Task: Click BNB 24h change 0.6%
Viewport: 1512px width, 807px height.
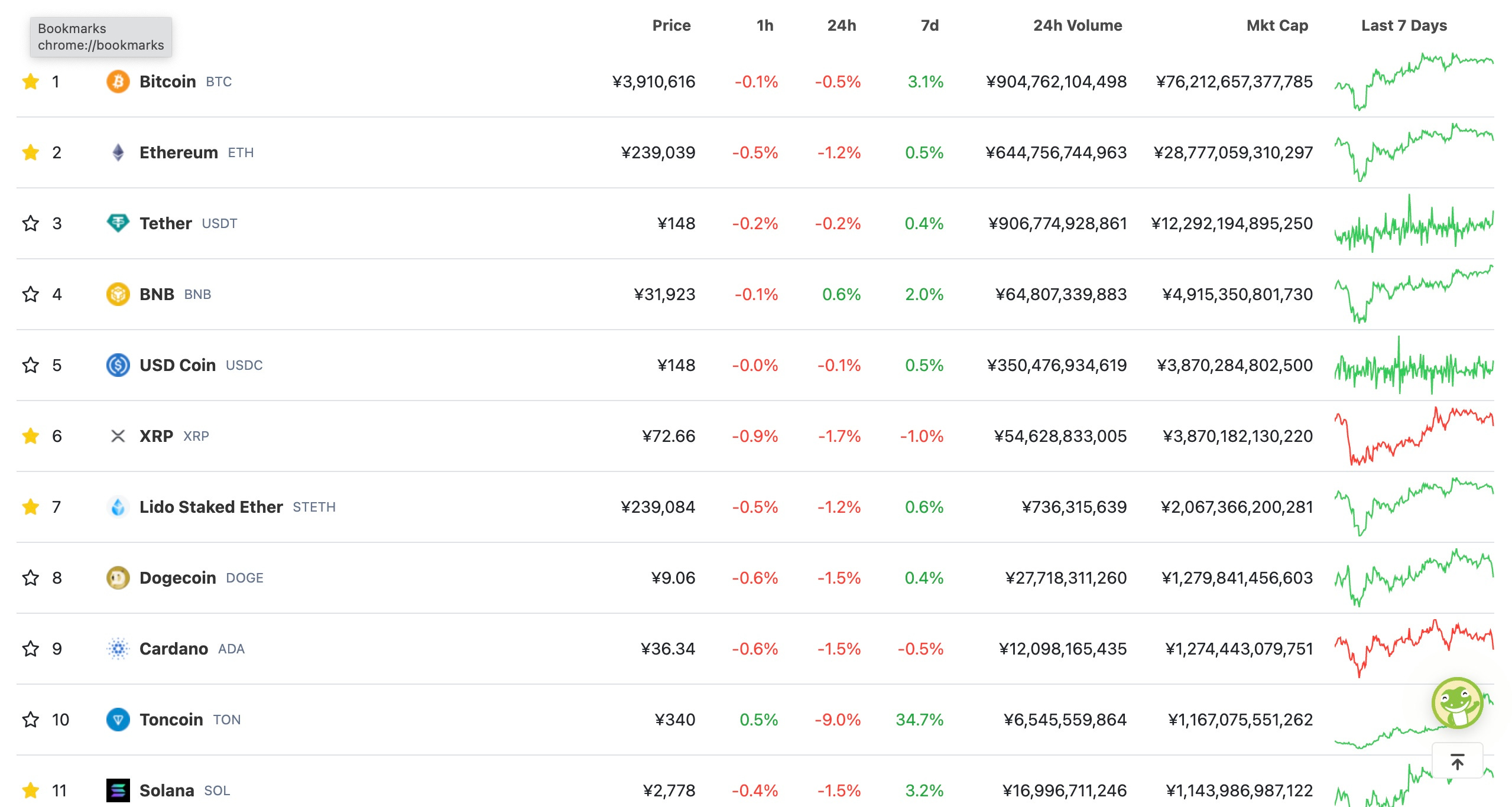Action: [x=842, y=294]
